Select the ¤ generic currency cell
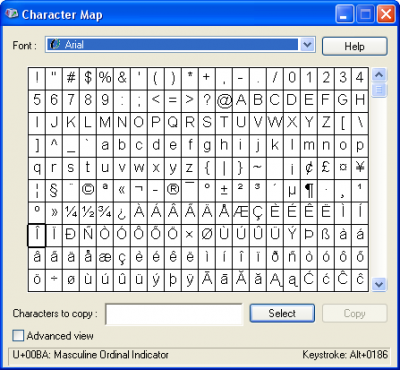This screenshot has width=400, height=370. point(343,168)
